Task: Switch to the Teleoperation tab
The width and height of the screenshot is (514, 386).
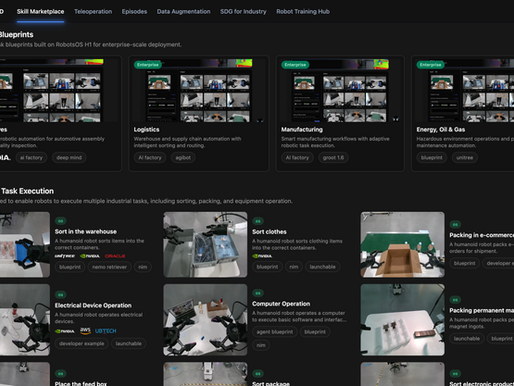Action: point(93,12)
